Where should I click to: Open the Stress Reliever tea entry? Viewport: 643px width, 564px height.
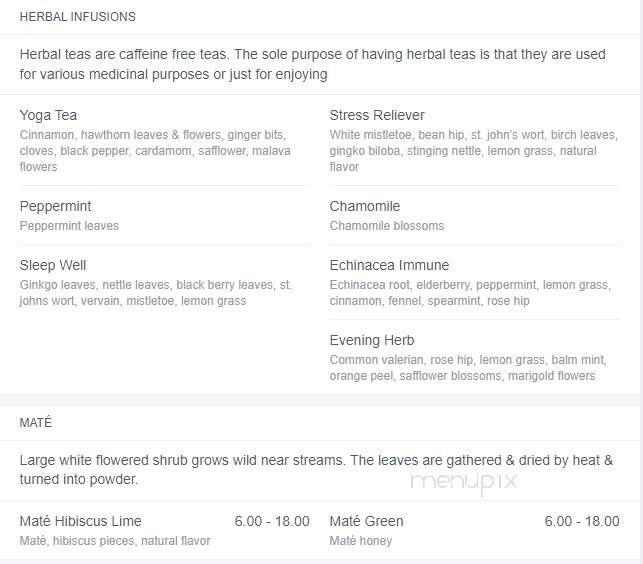(377, 115)
